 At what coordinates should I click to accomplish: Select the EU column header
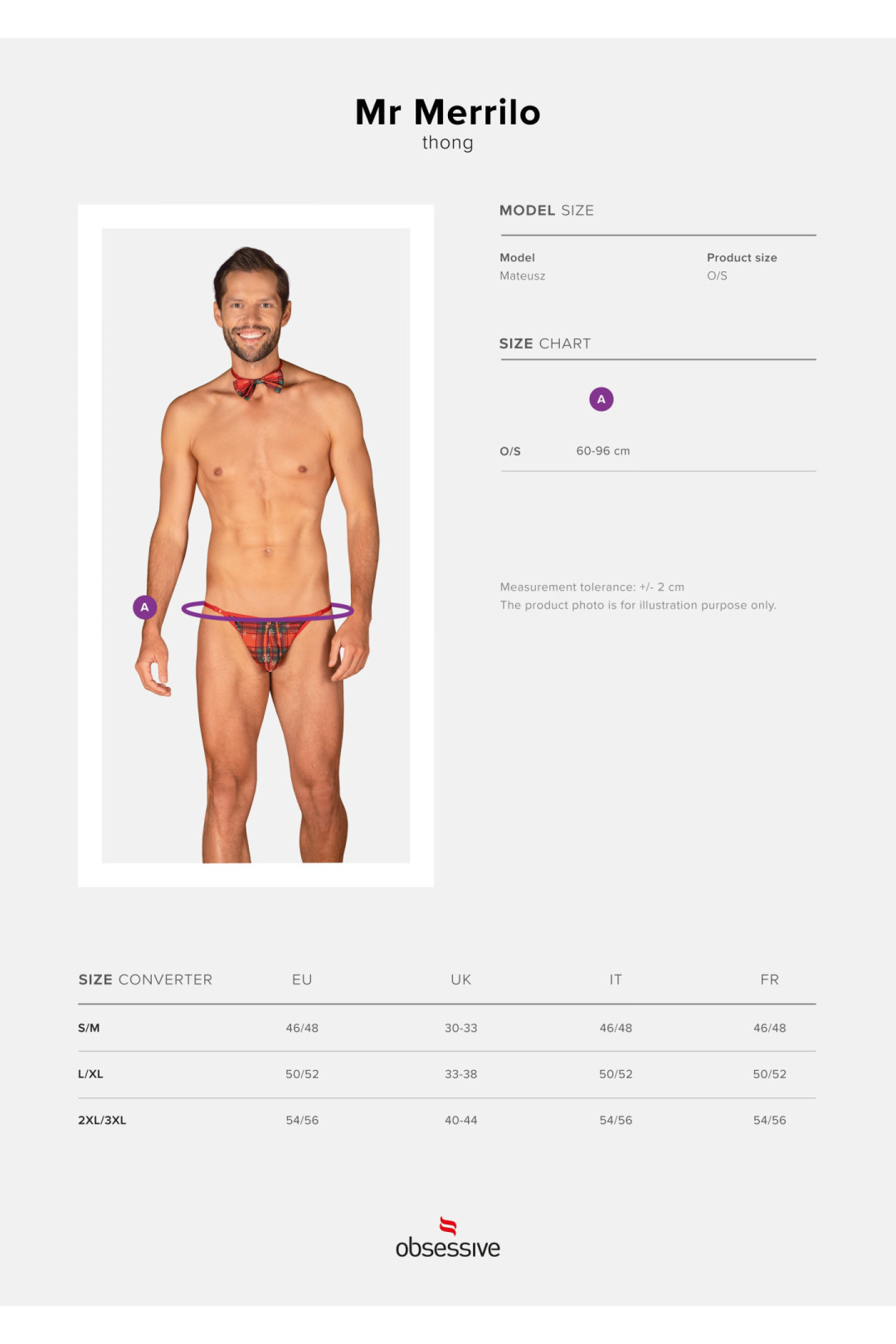(x=302, y=980)
